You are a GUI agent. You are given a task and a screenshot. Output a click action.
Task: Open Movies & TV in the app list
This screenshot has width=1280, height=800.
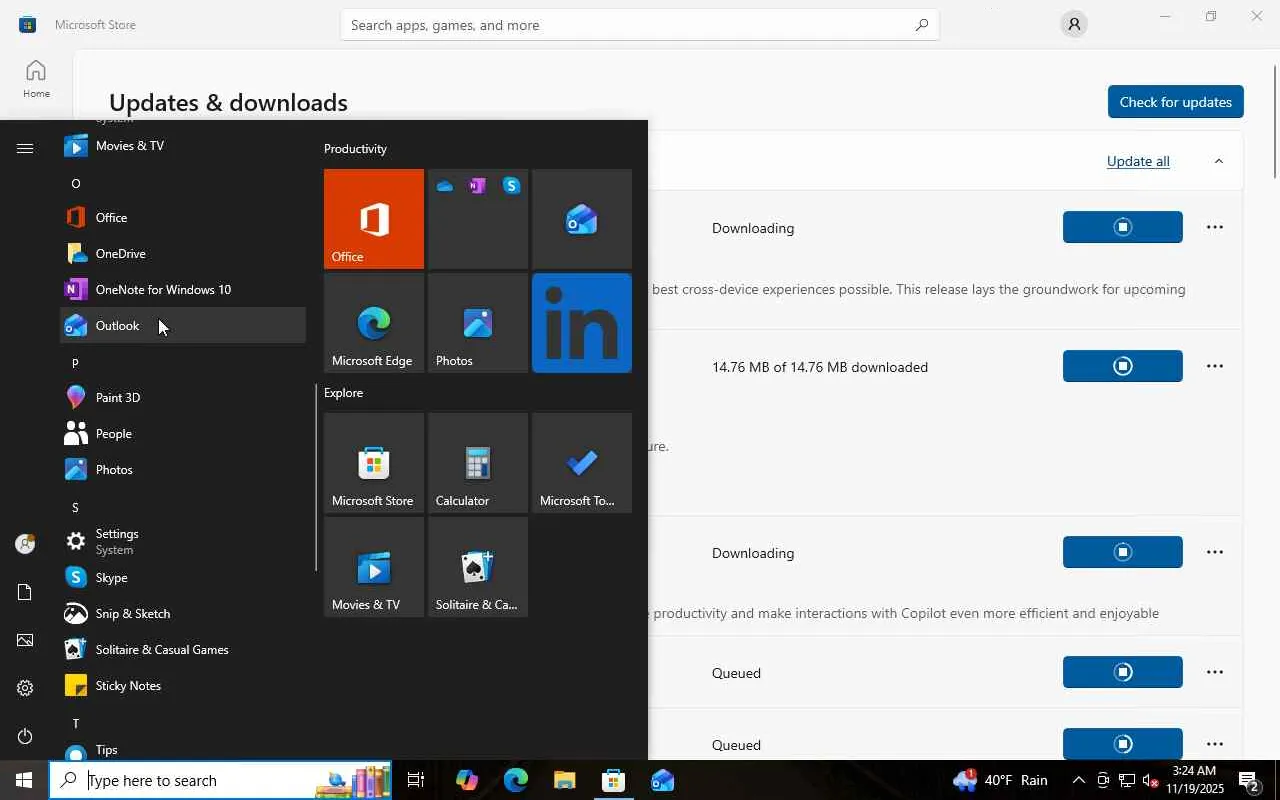click(x=183, y=145)
